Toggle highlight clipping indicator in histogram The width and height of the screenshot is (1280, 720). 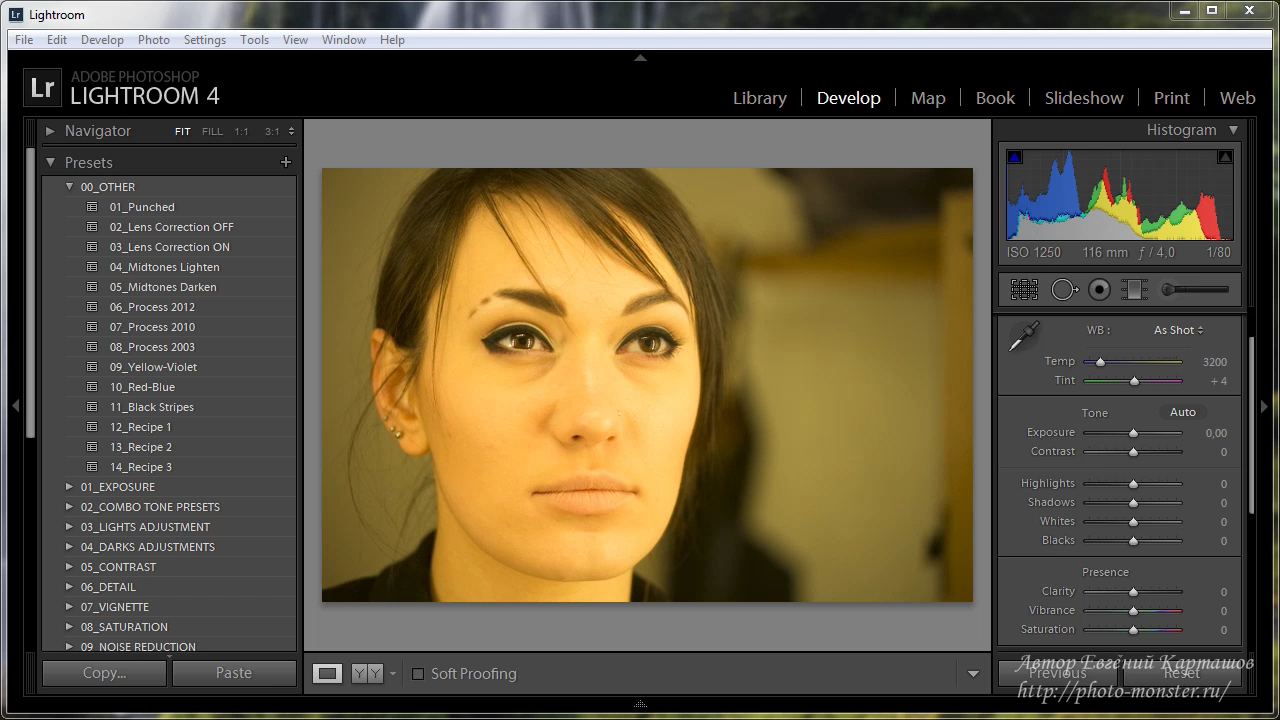1225,157
